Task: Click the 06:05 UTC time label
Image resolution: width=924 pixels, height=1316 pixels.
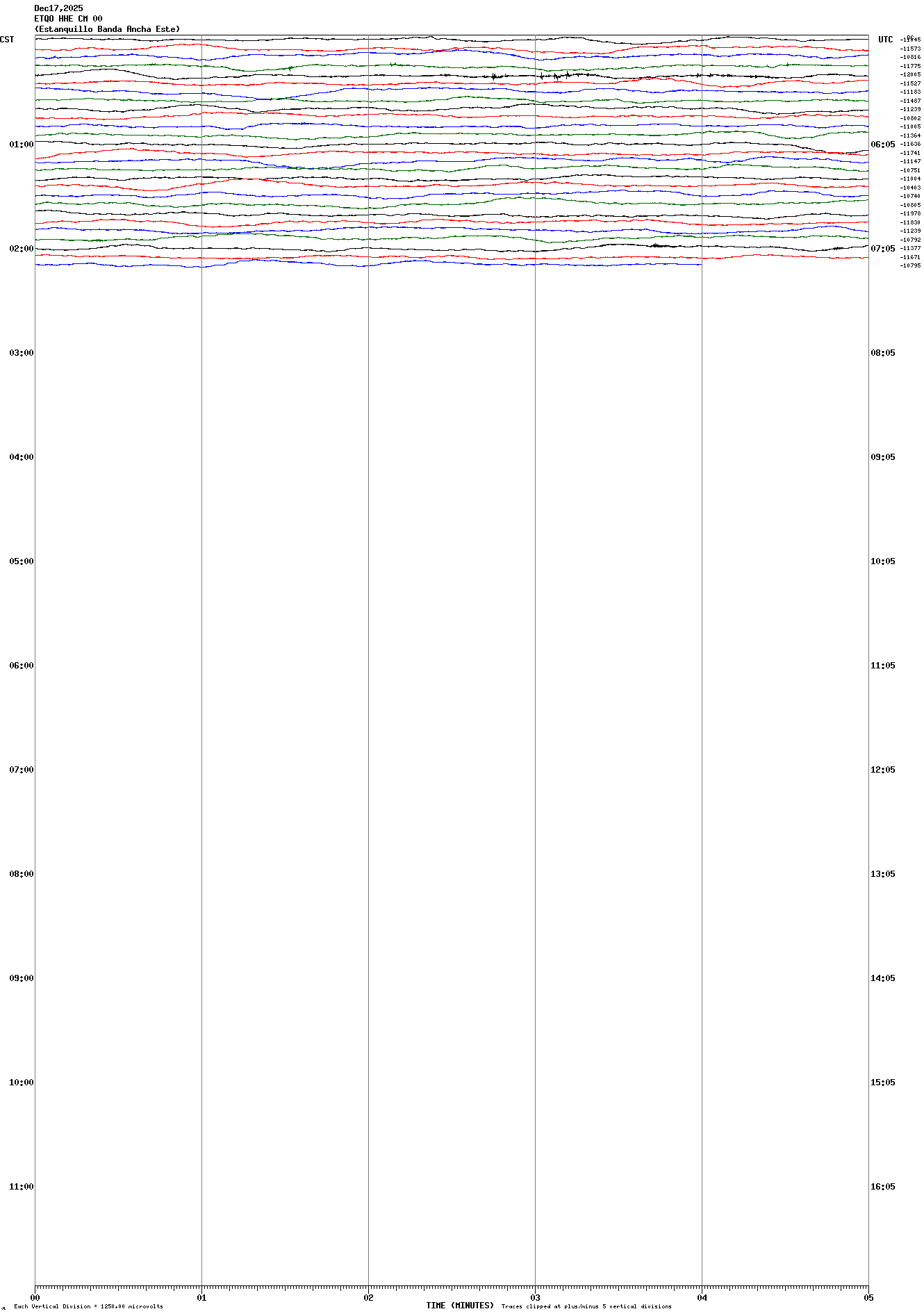Action: 882,145
